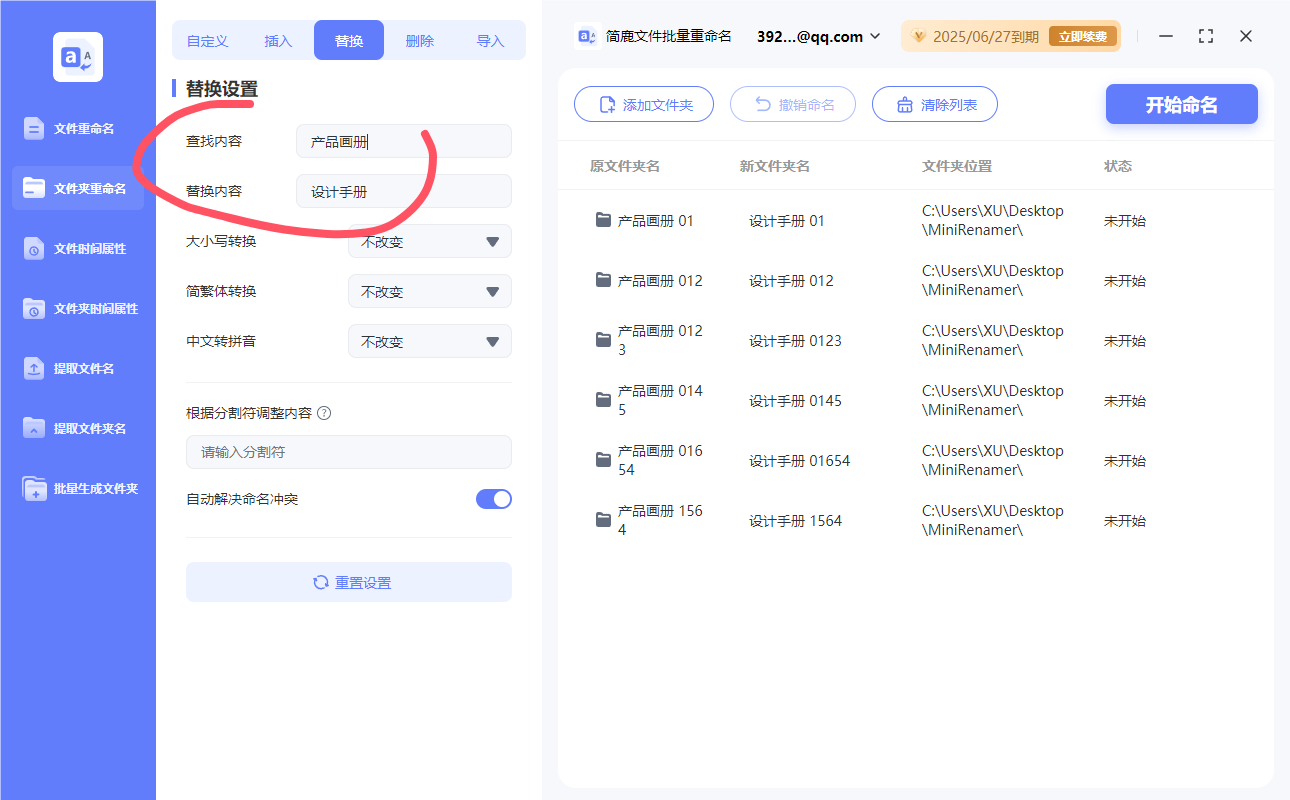Switch to the 自定义 tab
1290x800 pixels.
click(x=206, y=39)
